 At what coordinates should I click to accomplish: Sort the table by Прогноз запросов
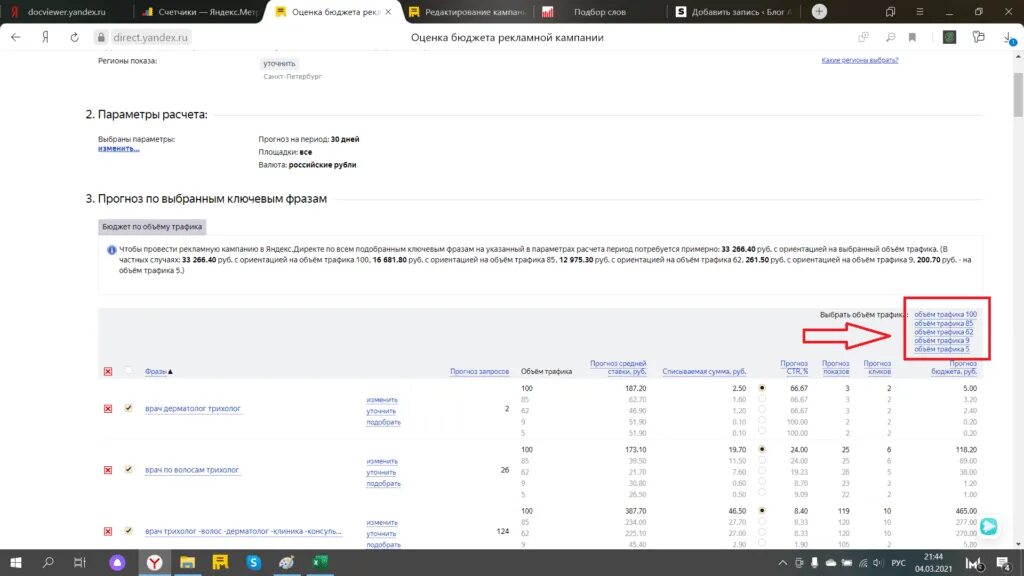(479, 372)
